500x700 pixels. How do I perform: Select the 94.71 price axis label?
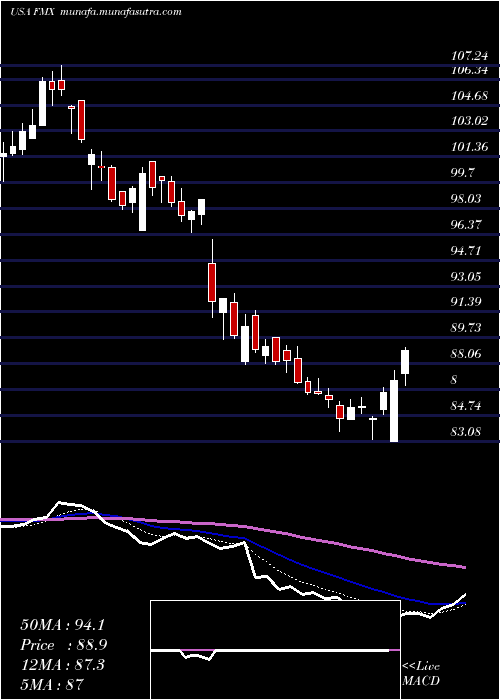(x=468, y=250)
